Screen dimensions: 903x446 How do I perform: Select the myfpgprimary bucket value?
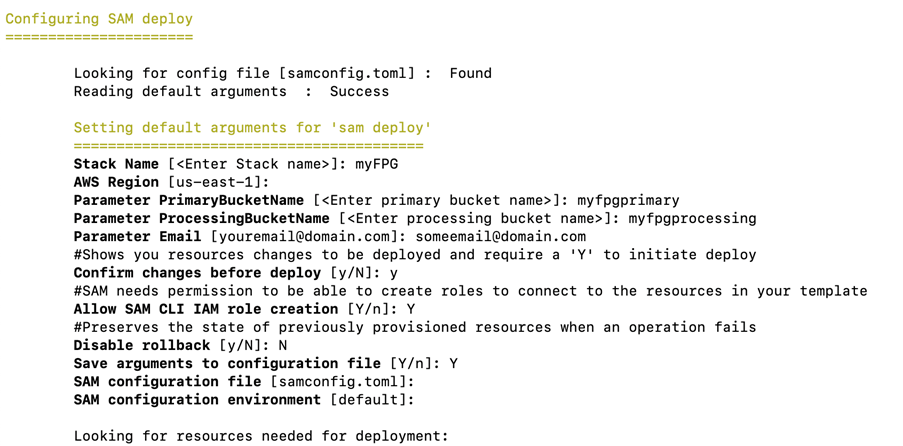tap(628, 201)
